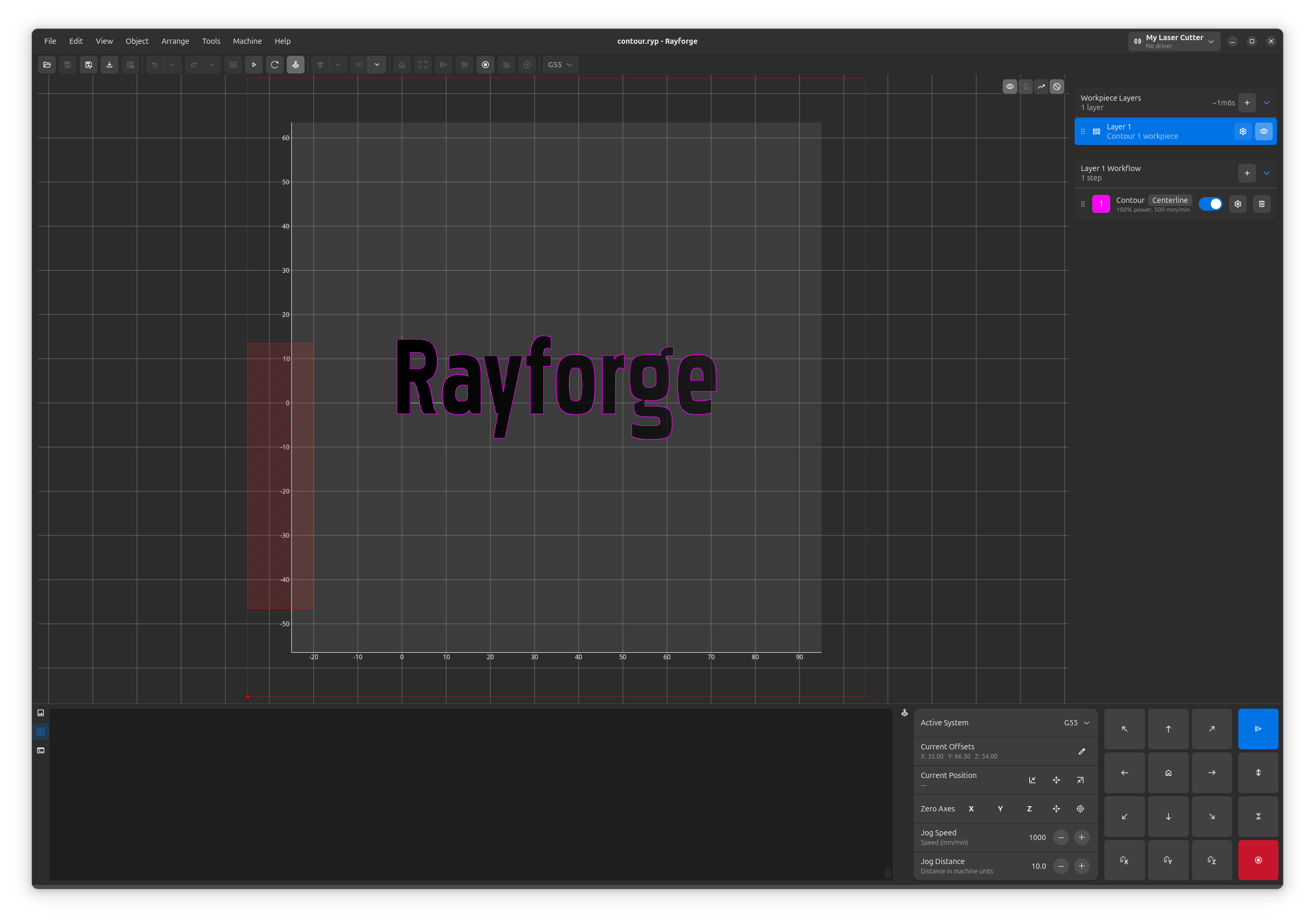Delete the Contour step with trash icon
The image size is (1315, 924).
point(1262,204)
